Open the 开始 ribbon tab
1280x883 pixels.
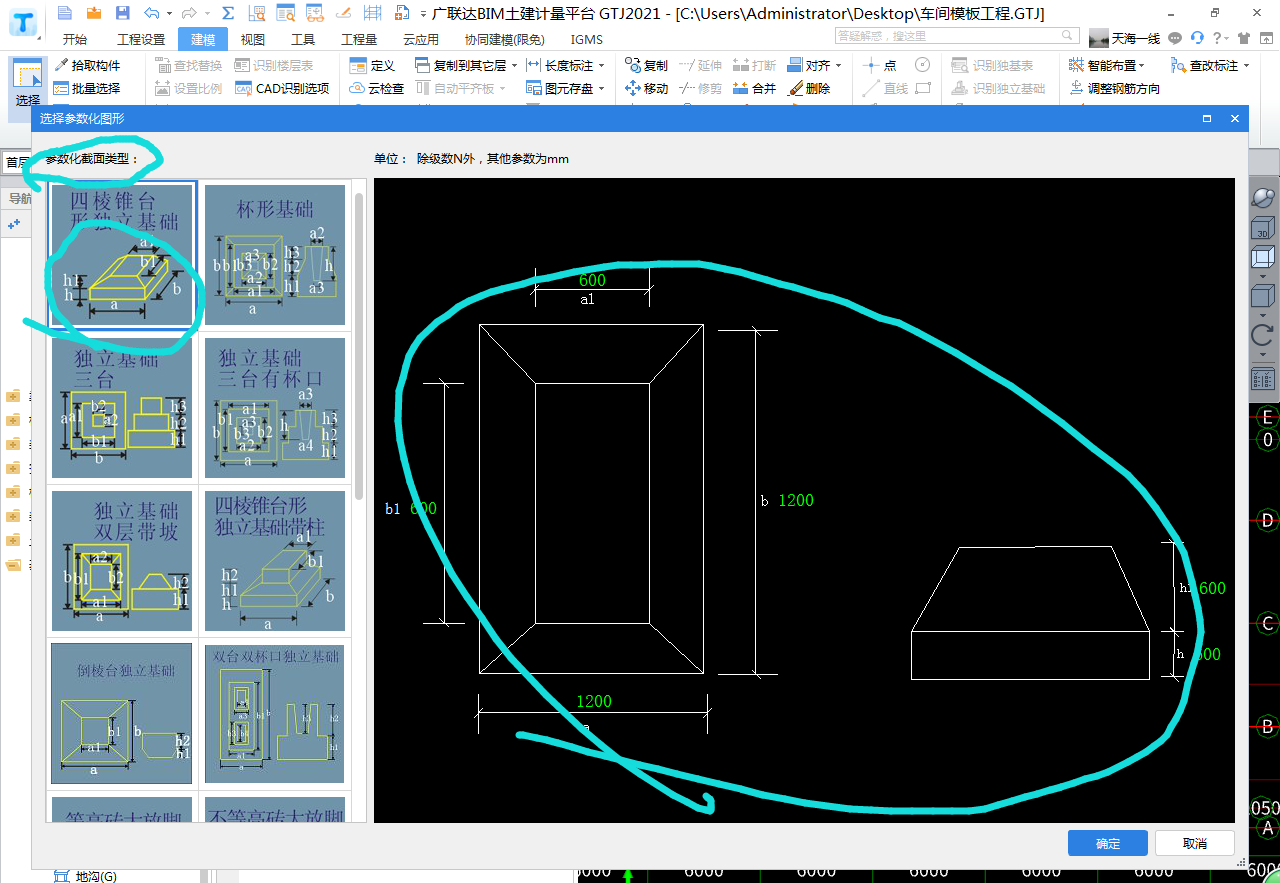point(74,39)
